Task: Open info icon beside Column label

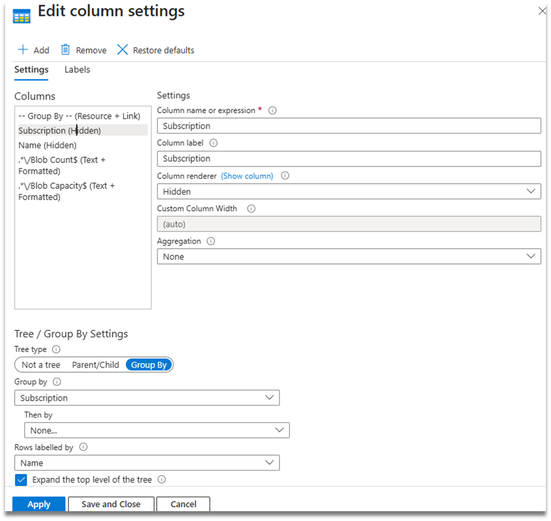Action: 213,143
